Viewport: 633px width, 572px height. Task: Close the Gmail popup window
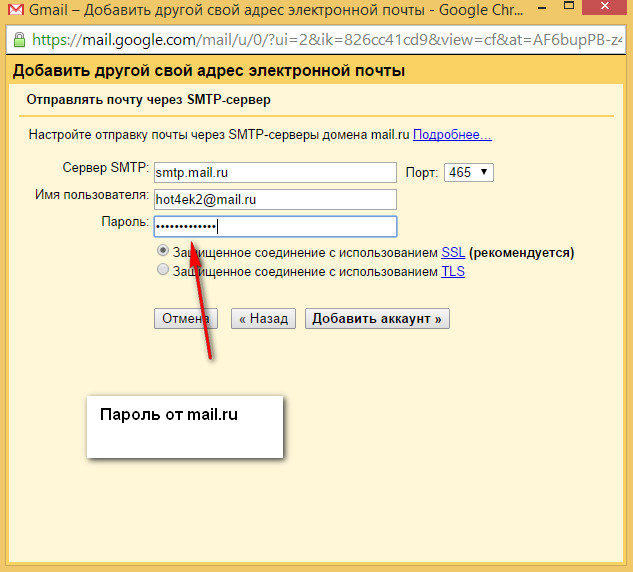tap(604, 6)
